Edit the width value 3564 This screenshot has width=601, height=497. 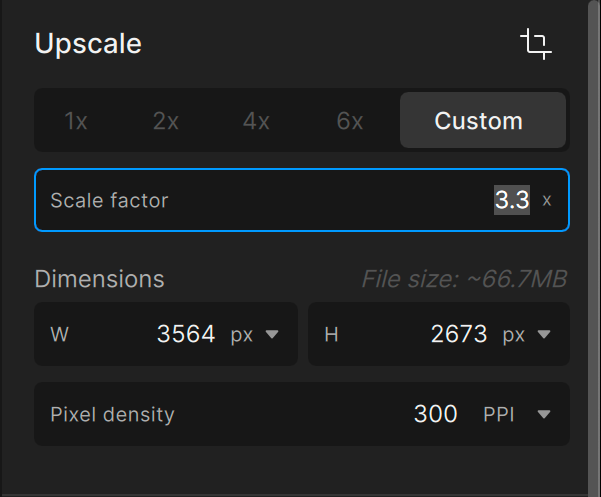(186, 334)
